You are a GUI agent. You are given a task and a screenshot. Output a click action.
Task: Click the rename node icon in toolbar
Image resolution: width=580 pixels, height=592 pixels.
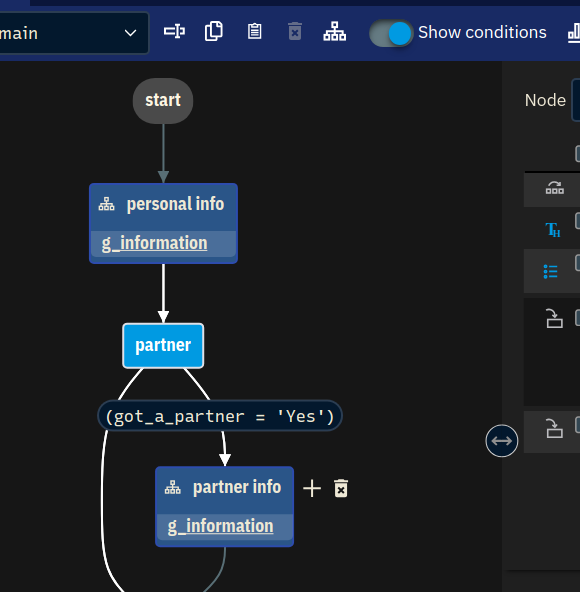174,31
